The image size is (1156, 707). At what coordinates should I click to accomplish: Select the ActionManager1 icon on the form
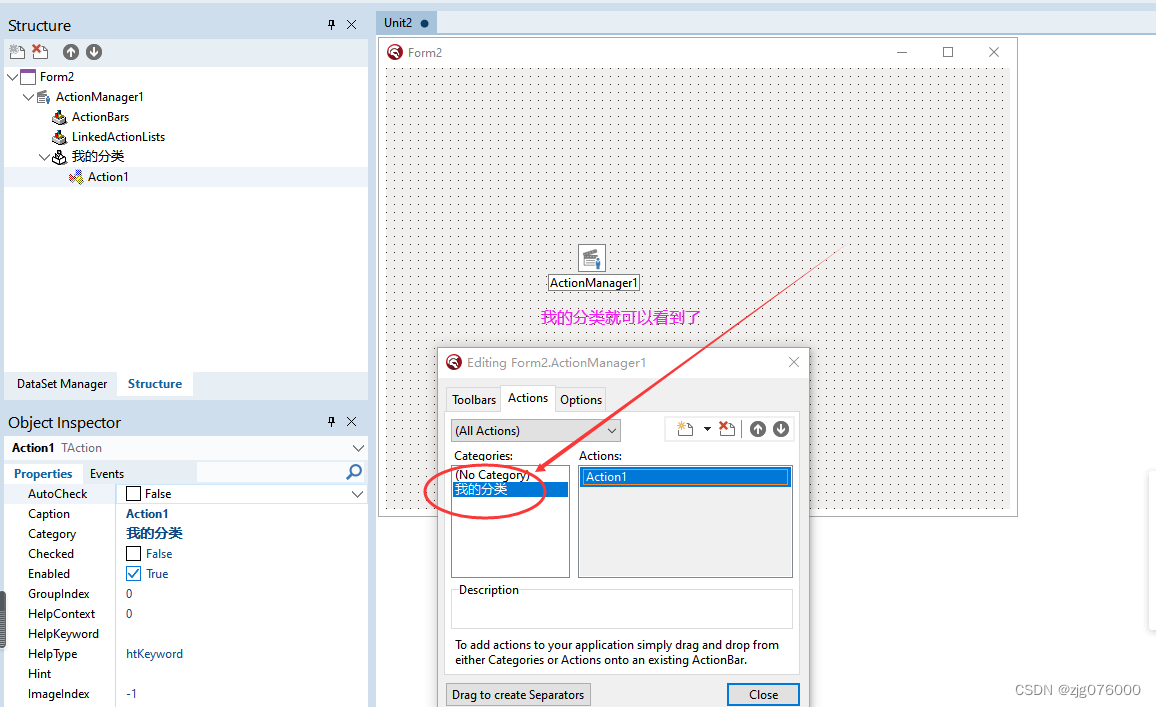[x=592, y=257]
